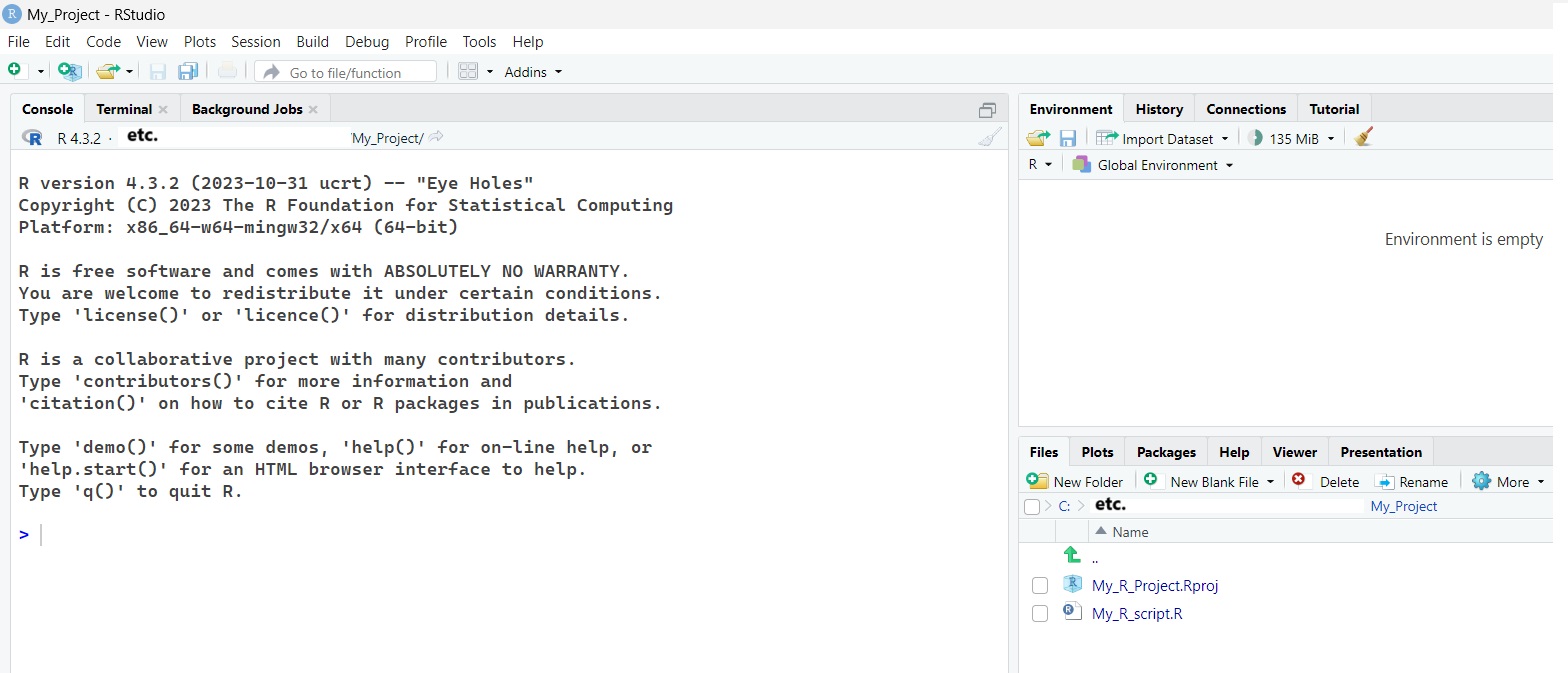
Task: Close the Terminal tab
Action: click(x=163, y=109)
